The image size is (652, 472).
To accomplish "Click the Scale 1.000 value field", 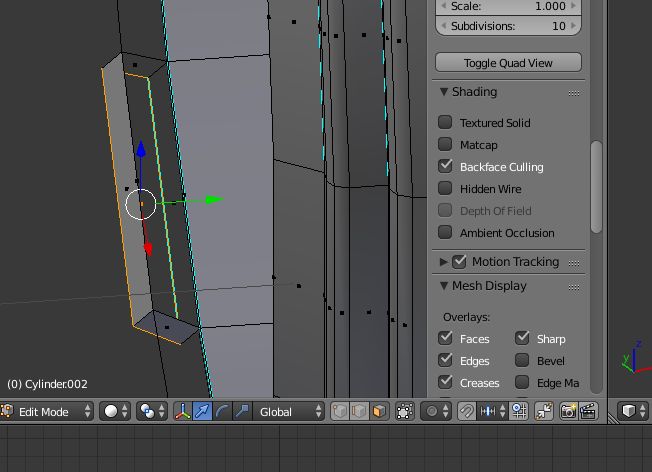I will pos(508,6).
